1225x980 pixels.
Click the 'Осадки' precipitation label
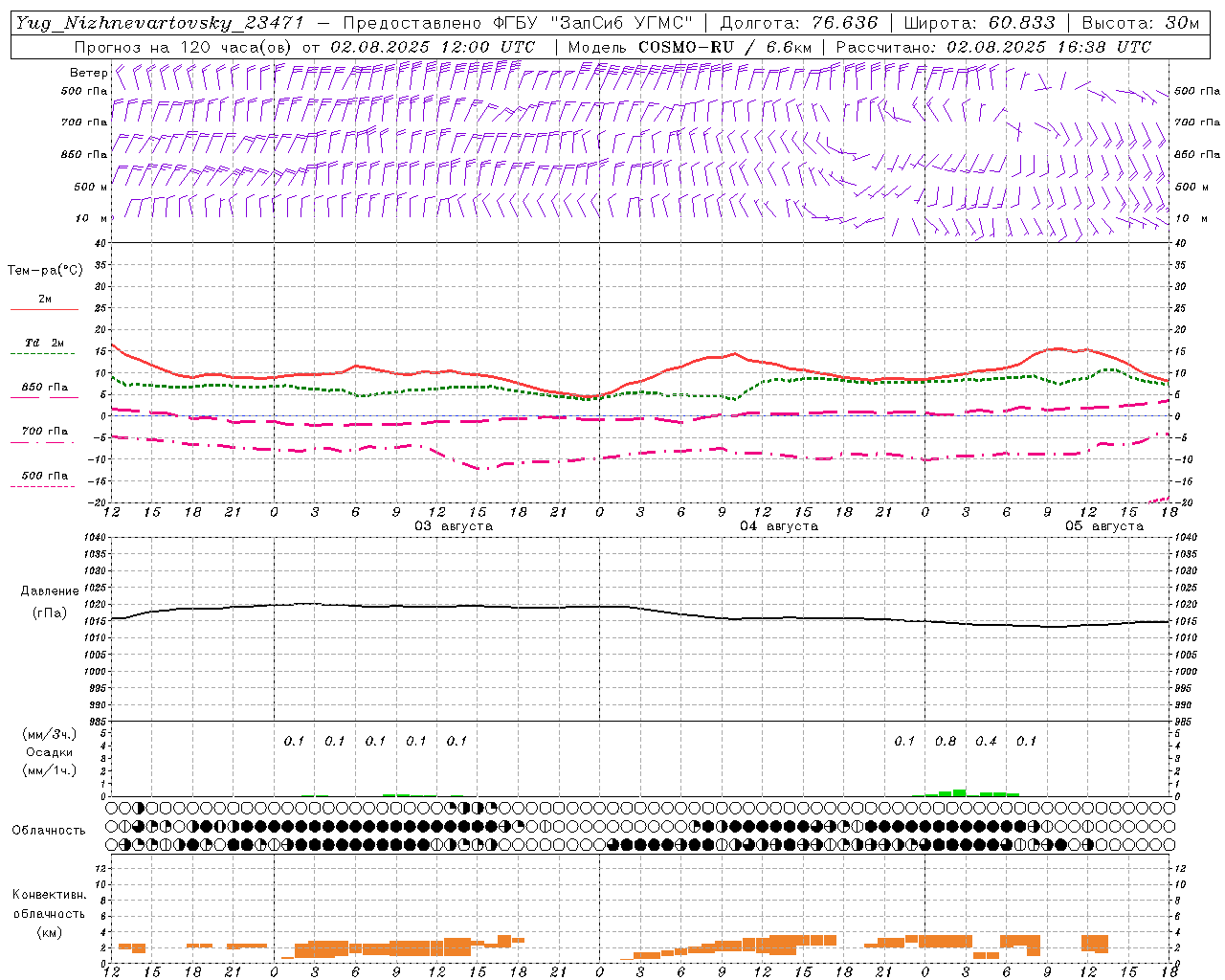(50, 752)
